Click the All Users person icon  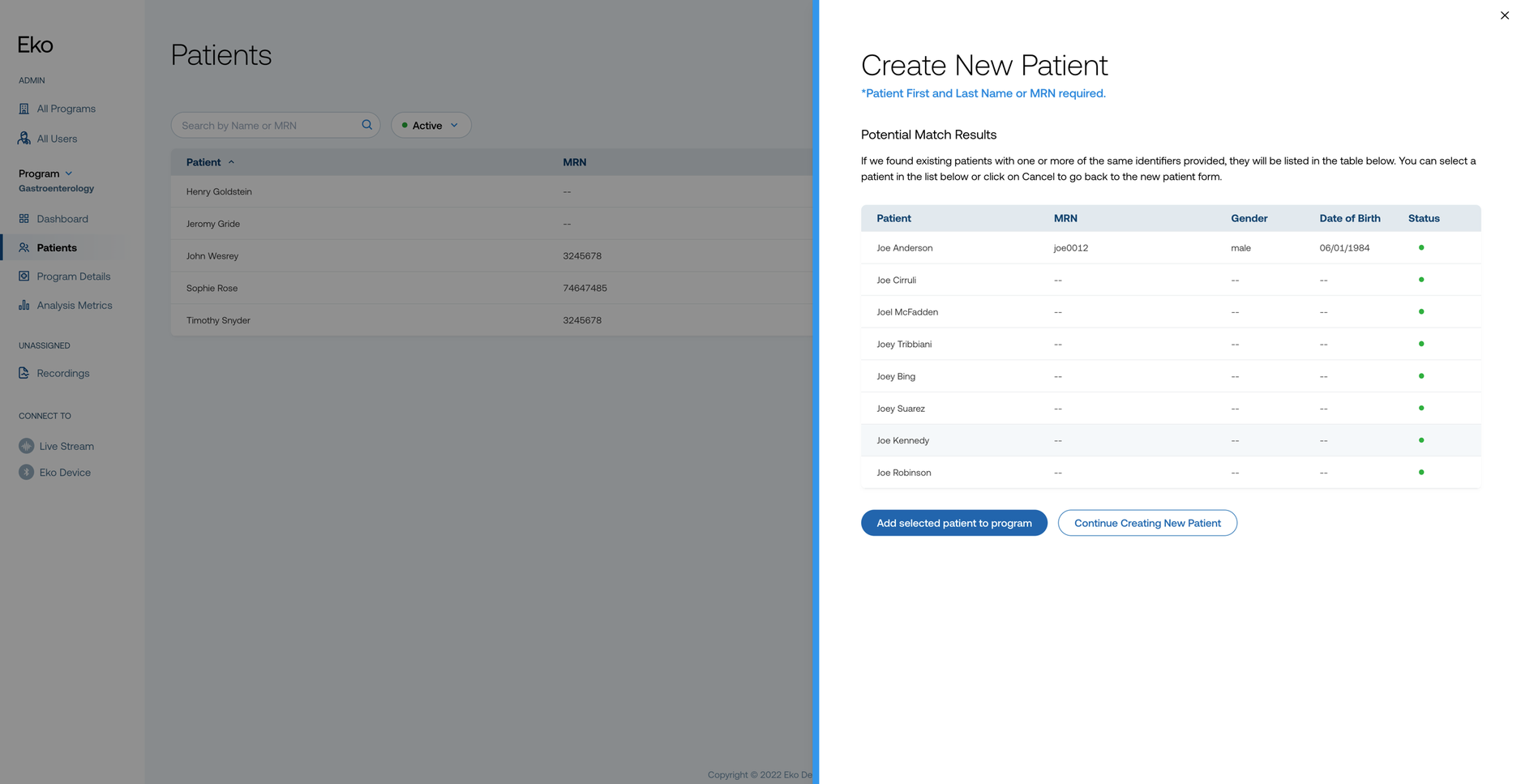24,139
